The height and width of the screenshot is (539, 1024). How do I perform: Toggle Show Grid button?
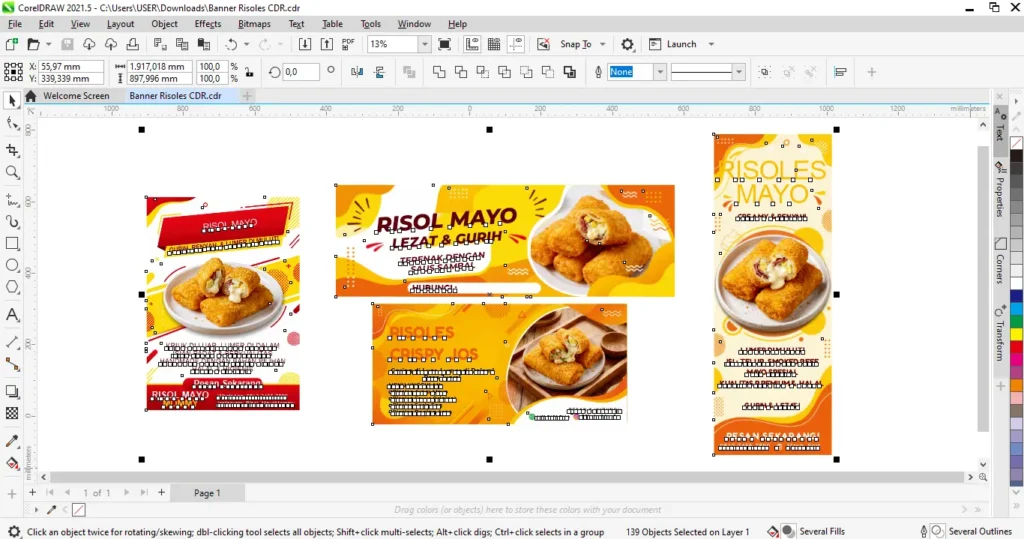click(494, 44)
